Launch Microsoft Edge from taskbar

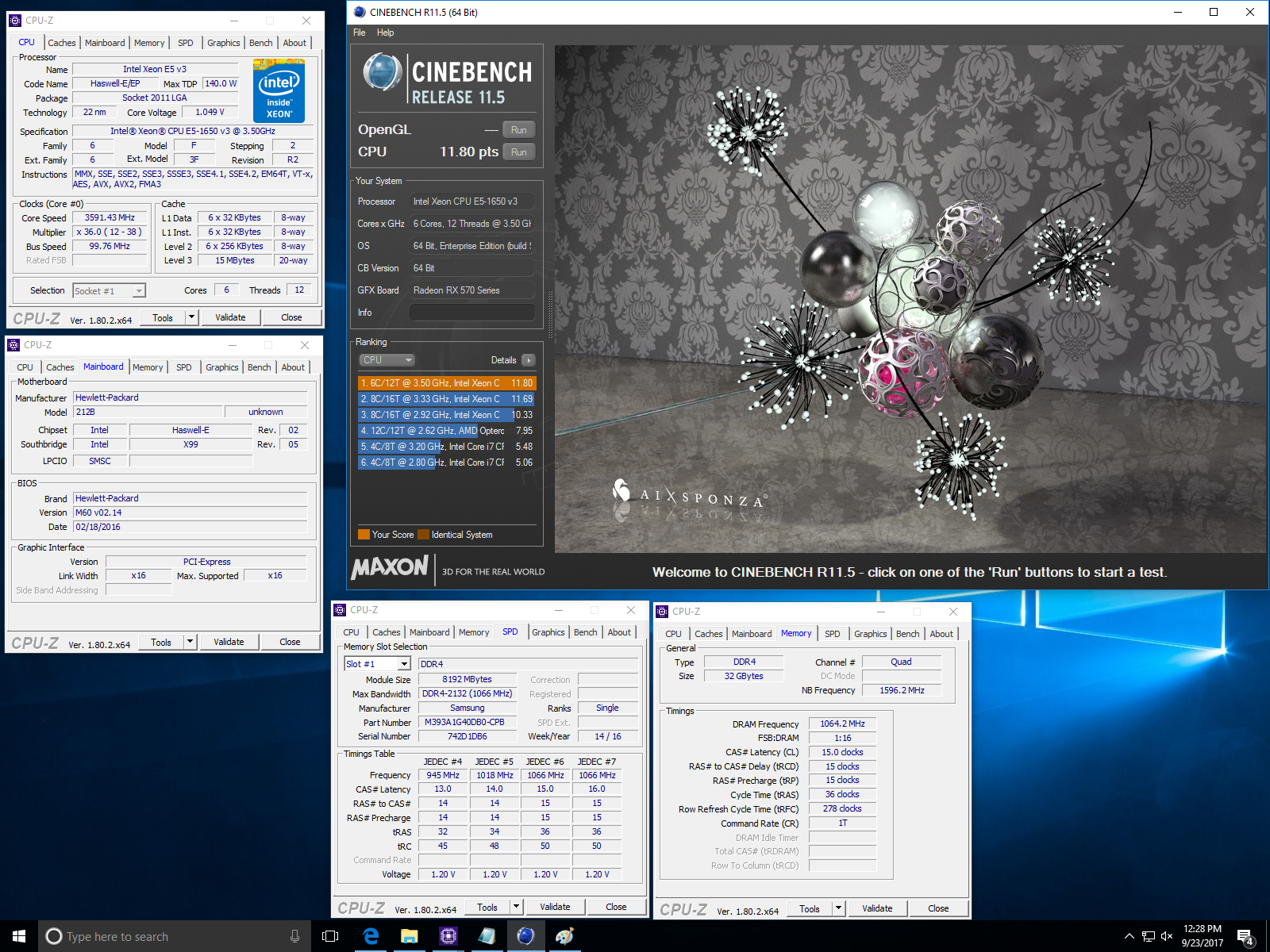371,936
